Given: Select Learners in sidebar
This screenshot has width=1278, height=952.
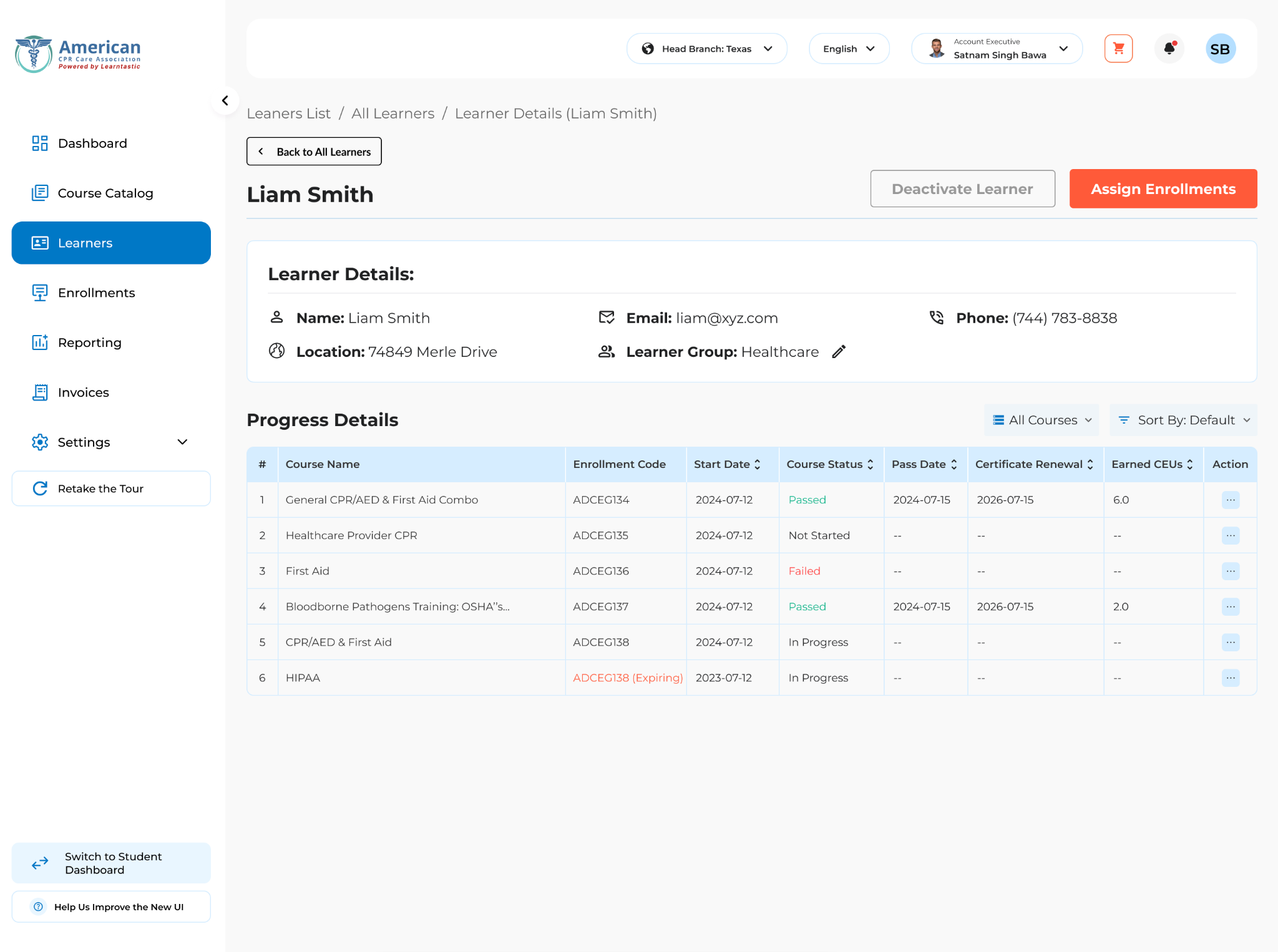Looking at the screenshot, I should click(111, 243).
